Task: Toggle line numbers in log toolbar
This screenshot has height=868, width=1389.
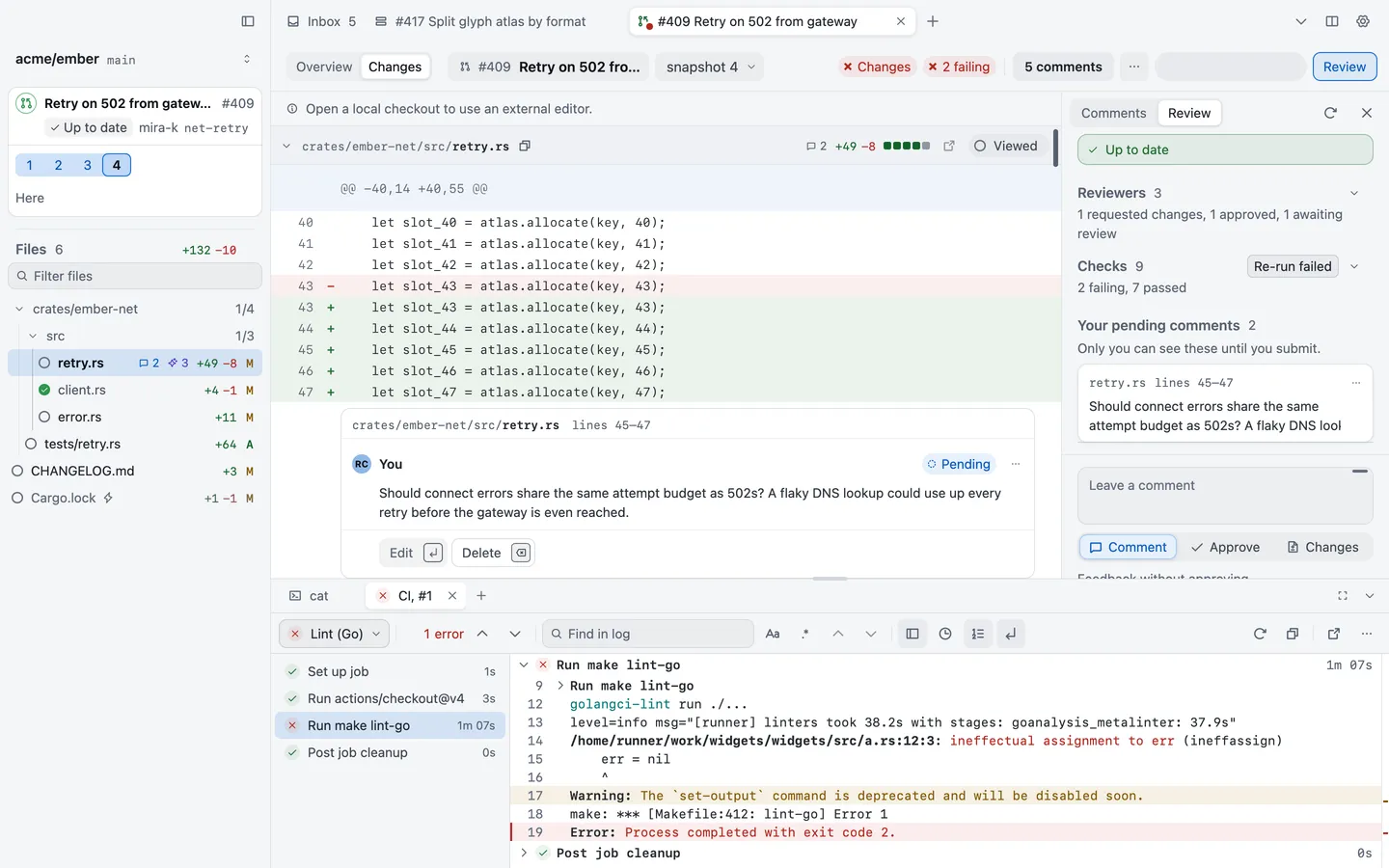Action: pos(978,634)
